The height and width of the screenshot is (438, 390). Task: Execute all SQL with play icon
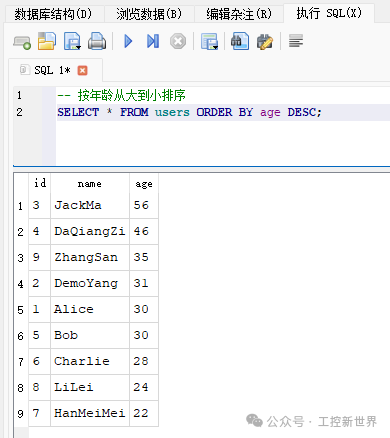[x=128, y=41]
